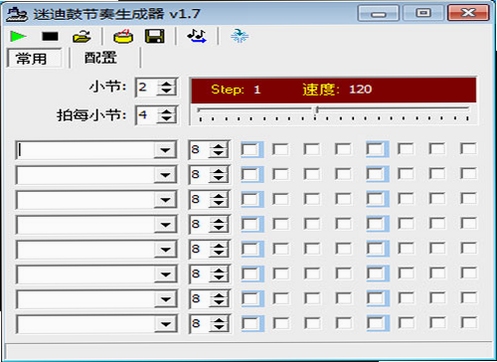Tick the fourth row's seventh step checkbox
The image size is (497, 362).
click(x=437, y=224)
